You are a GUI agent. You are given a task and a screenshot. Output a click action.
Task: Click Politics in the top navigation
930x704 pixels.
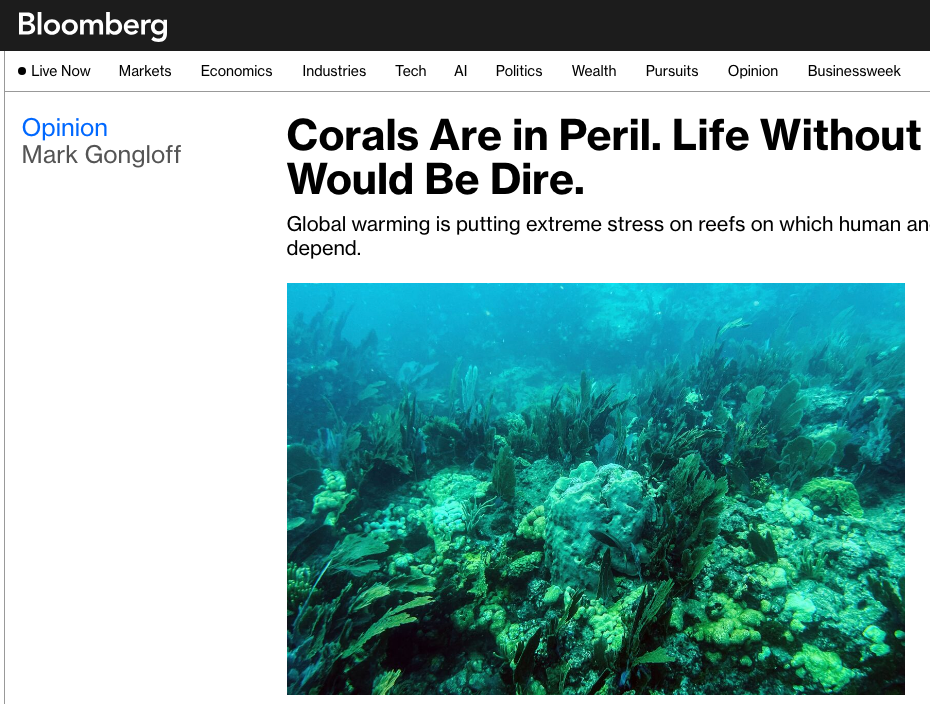click(519, 71)
